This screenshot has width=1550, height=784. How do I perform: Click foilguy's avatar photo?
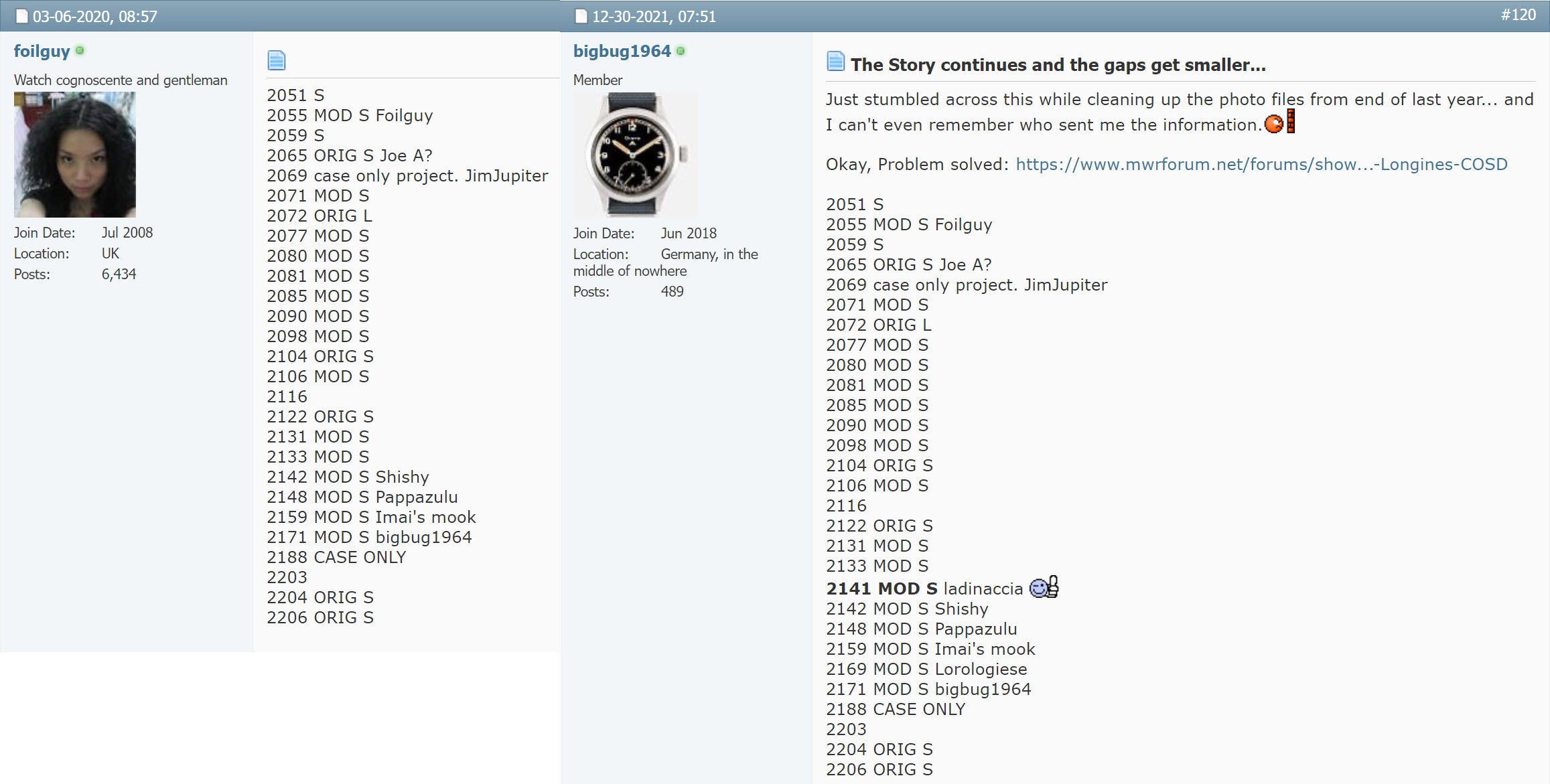tap(75, 155)
